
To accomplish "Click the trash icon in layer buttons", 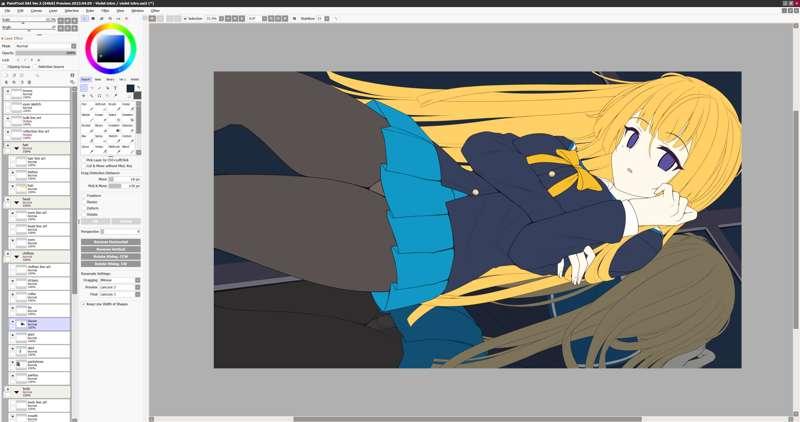I will pos(29,82).
